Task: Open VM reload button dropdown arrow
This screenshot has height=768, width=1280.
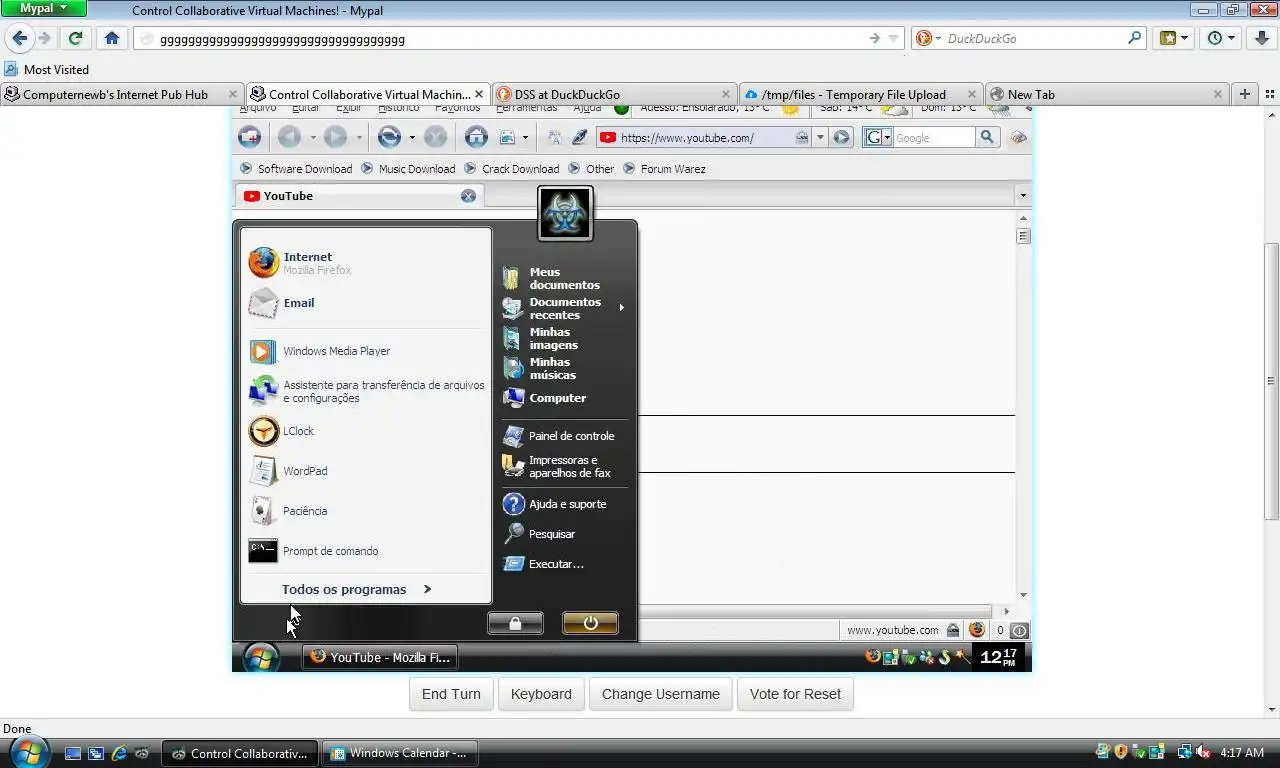Action: point(411,137)
